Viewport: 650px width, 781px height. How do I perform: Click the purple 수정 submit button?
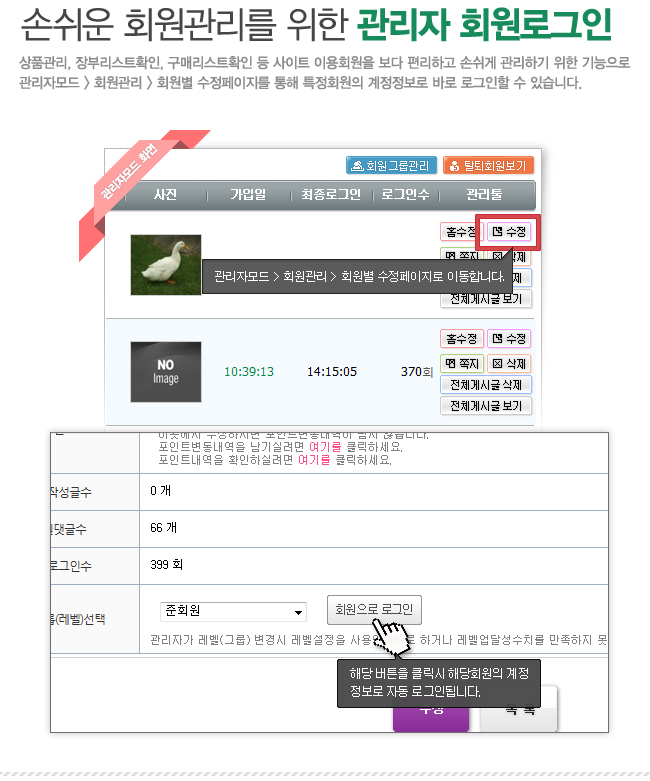[431, 719]
